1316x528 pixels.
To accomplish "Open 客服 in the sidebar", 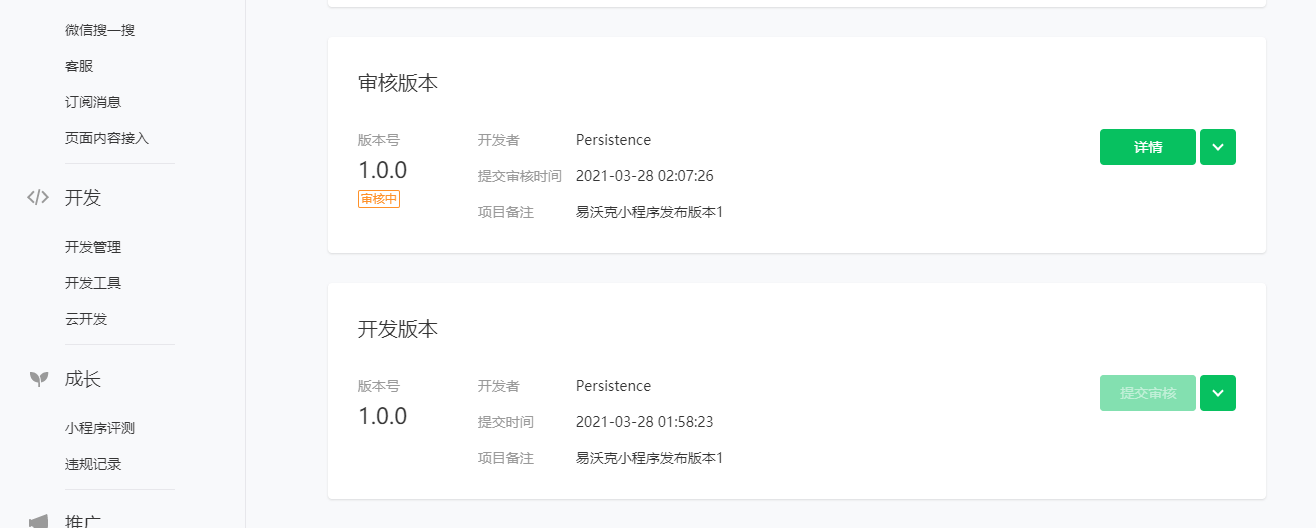I will [x=79, y=66].
